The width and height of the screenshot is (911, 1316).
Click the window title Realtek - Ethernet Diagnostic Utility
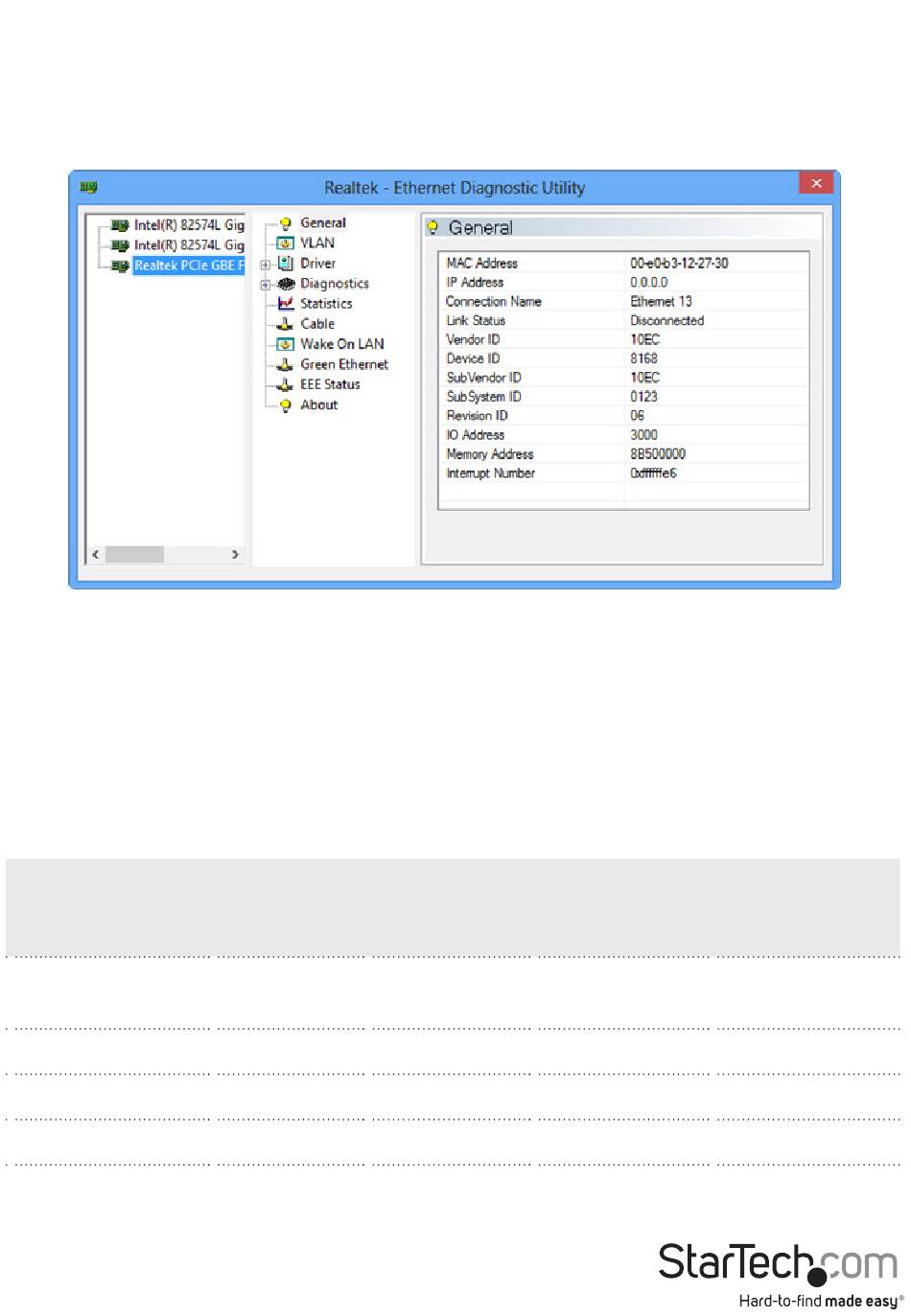coord(455,188)
